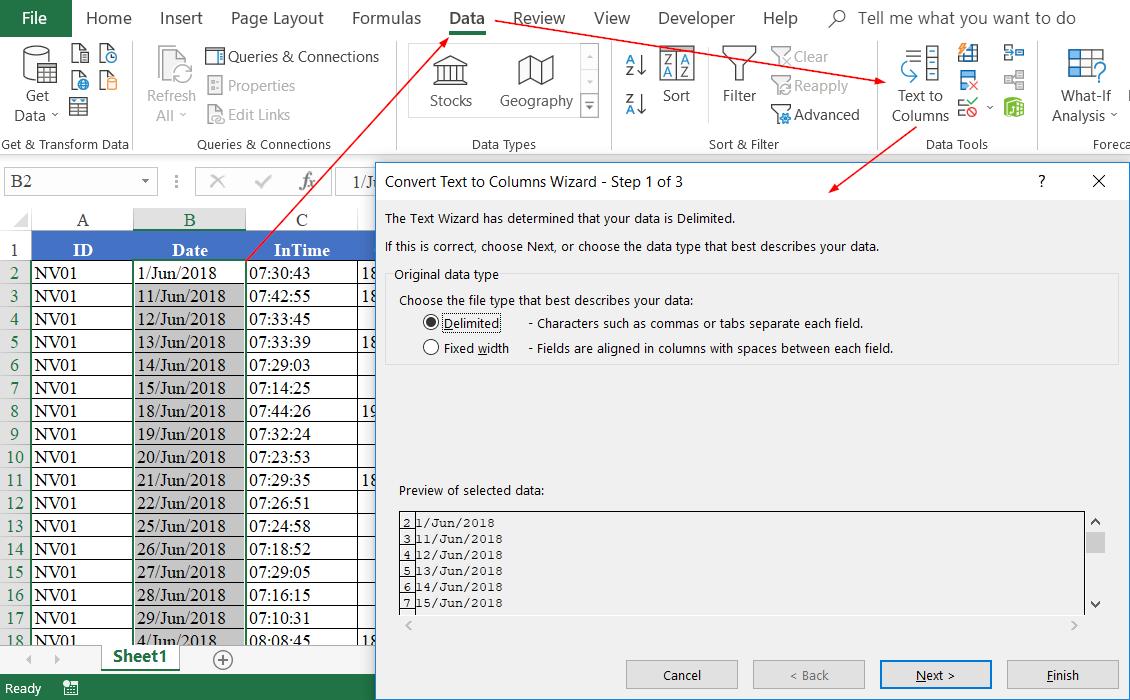This screenshot has width=1130, height=700.
Task: Click the Recent Sources icon
Action: 108,53
